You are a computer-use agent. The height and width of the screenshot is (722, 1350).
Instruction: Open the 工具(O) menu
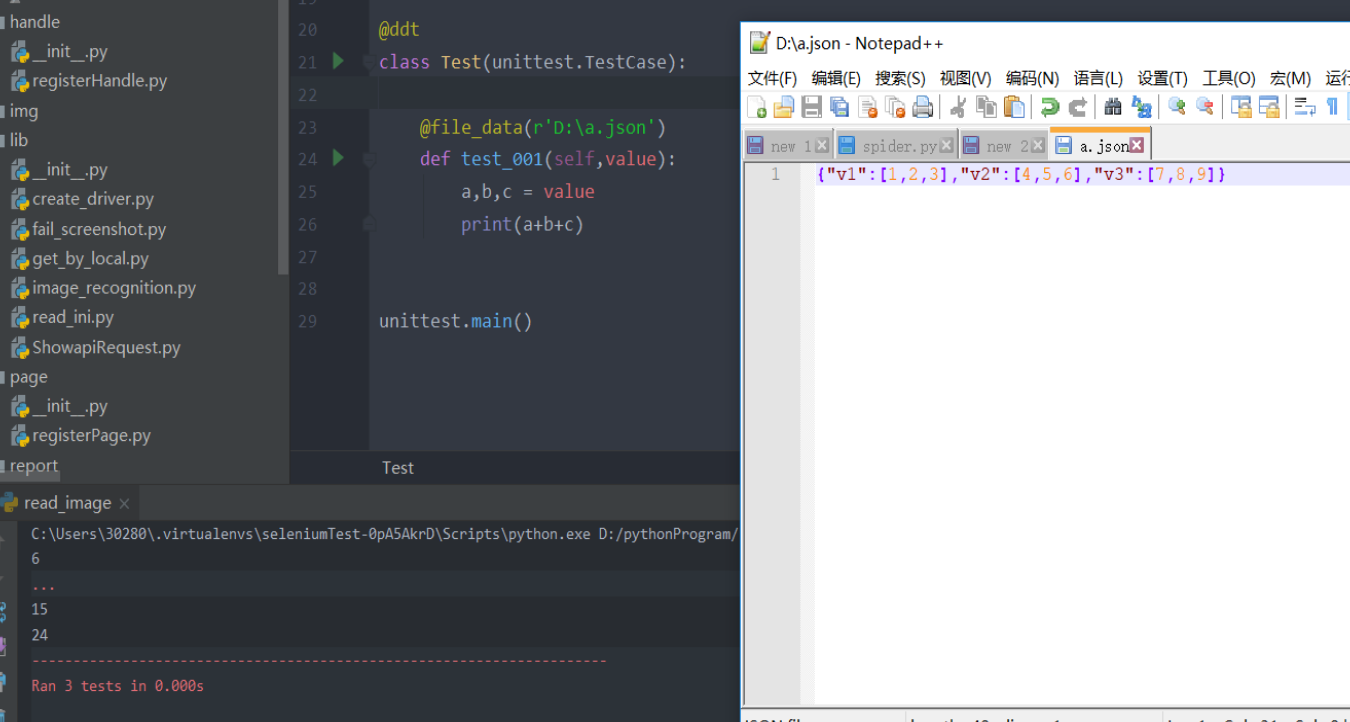(1229, 78)
